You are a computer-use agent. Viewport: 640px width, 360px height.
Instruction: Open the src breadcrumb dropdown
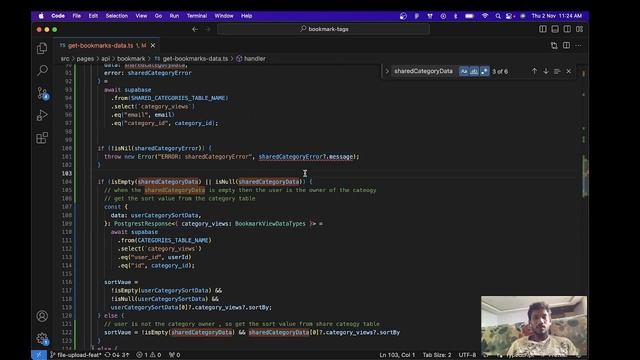65,59
